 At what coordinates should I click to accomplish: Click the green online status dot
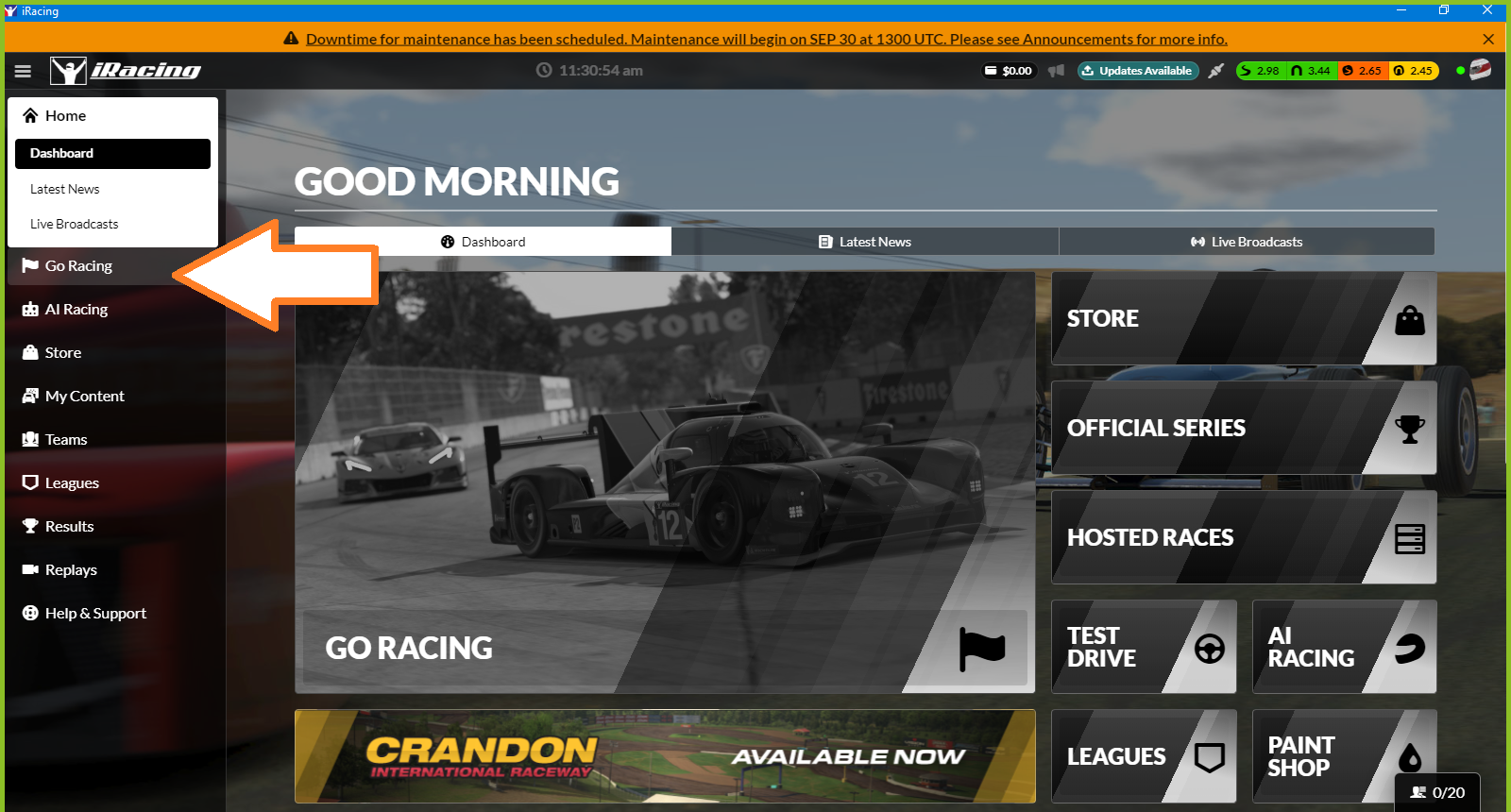click(1460, 71)
